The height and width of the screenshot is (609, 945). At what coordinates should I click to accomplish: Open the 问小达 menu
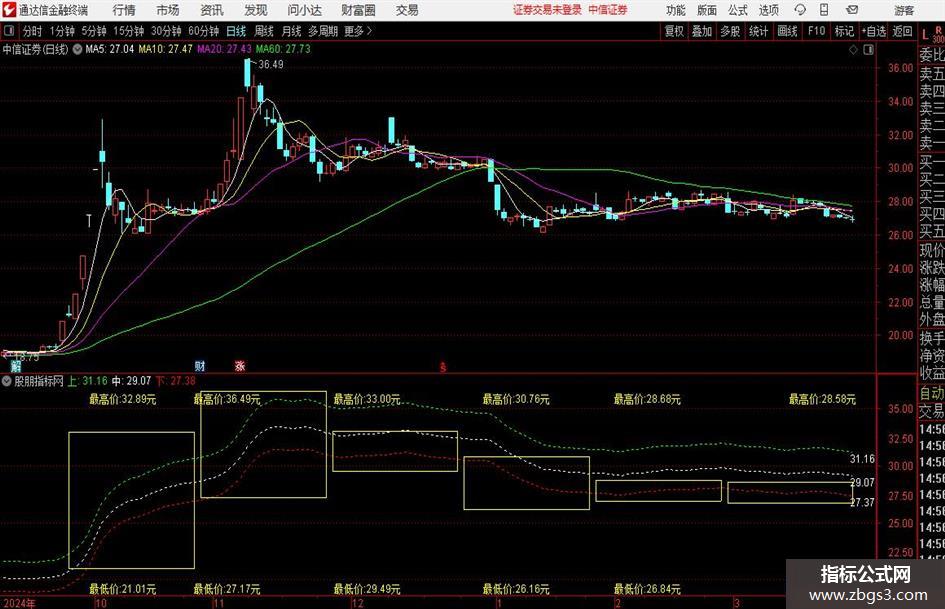(304, 10)
